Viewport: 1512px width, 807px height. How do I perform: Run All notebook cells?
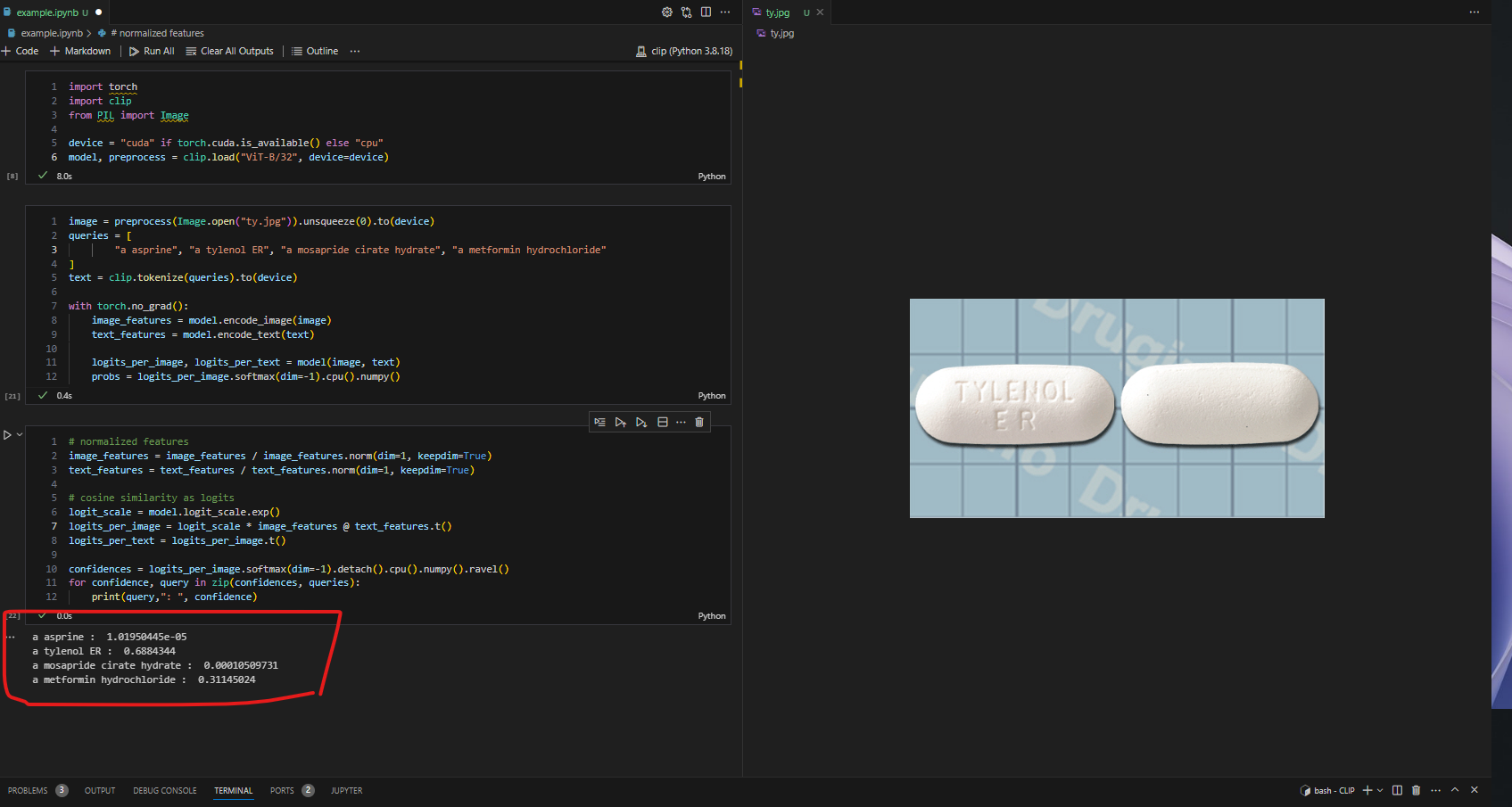(x=152, y=51)
